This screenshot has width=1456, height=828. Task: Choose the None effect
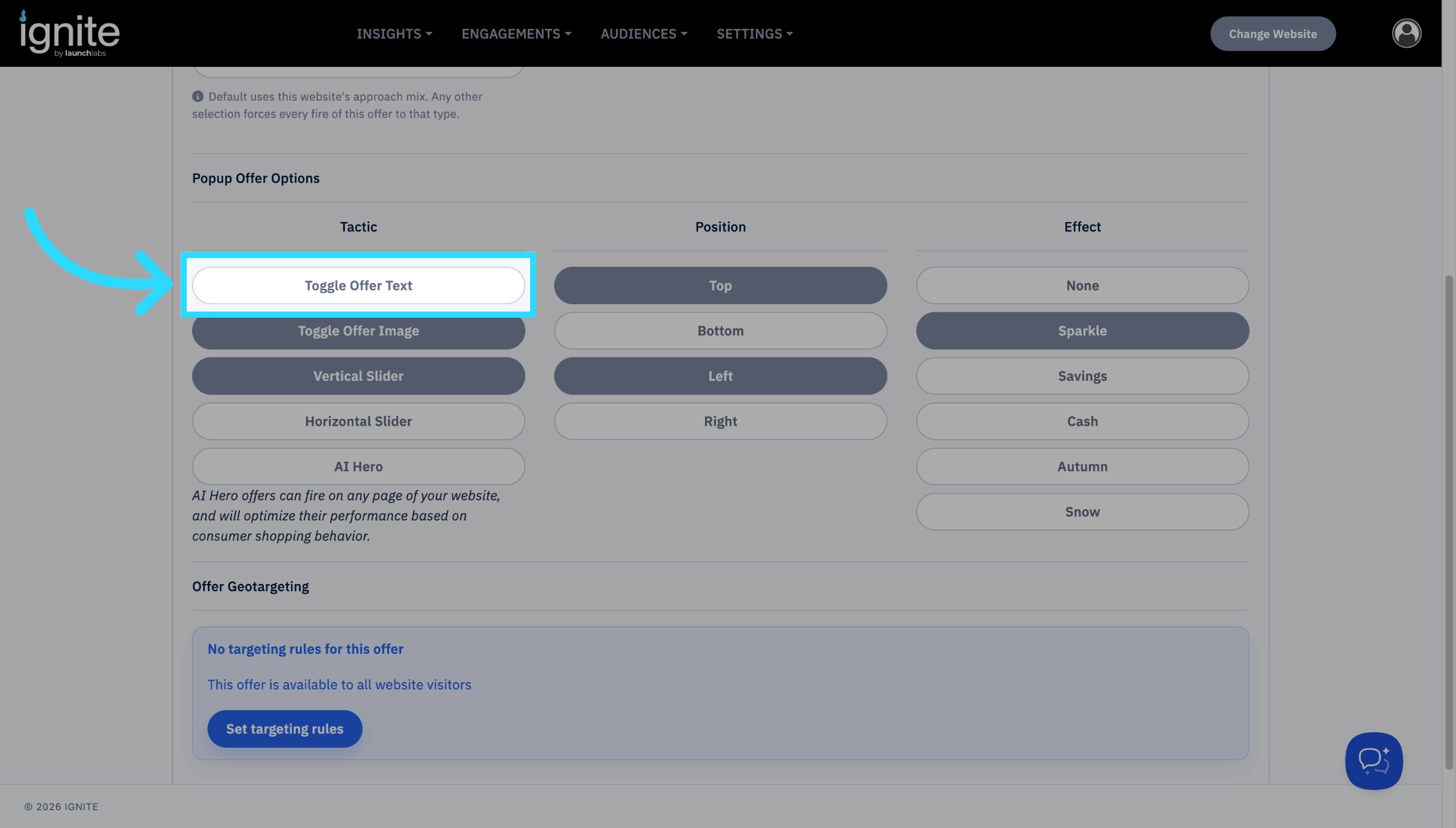(x=1082, y=285)
